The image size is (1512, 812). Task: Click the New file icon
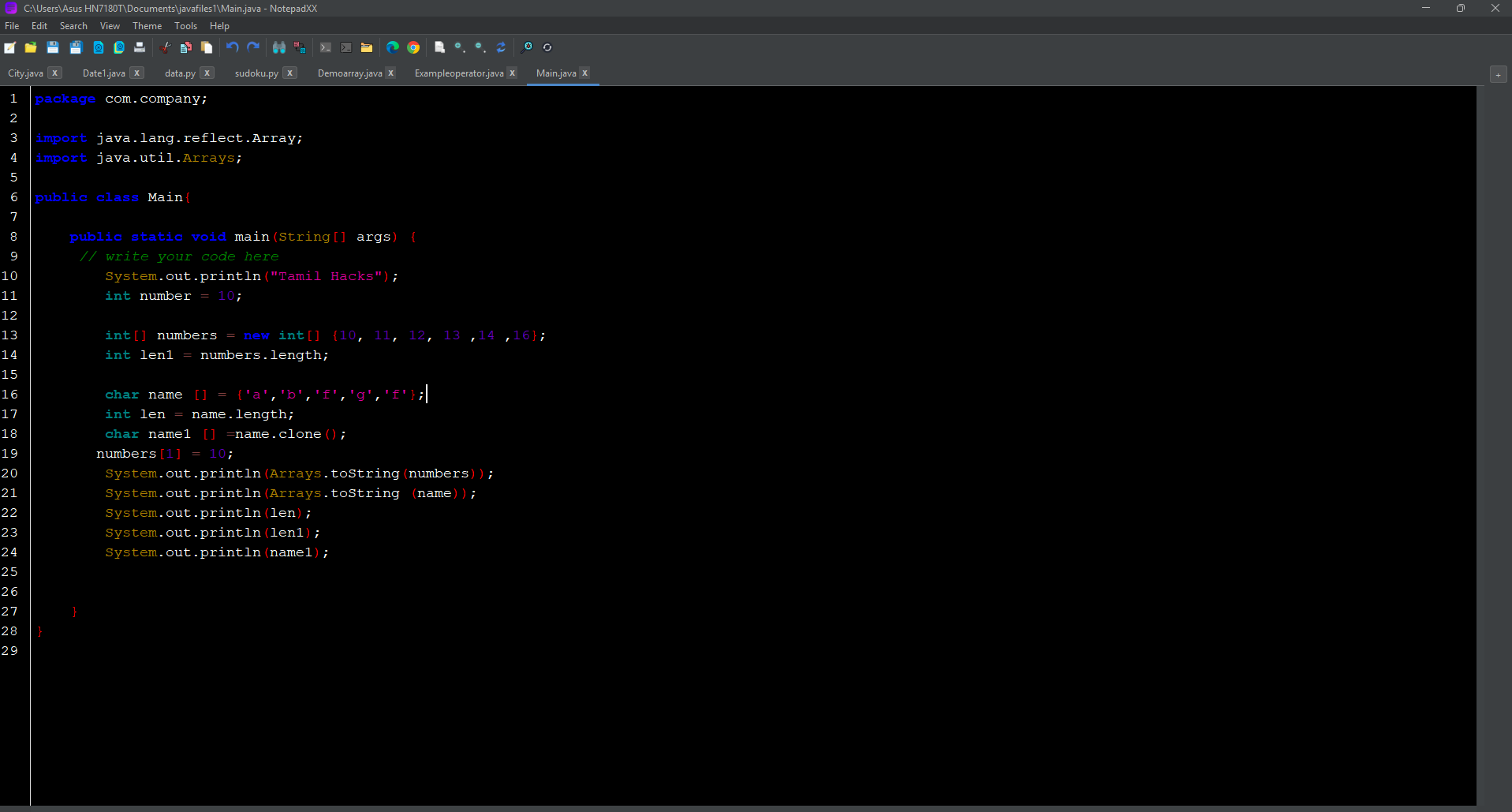10,47
